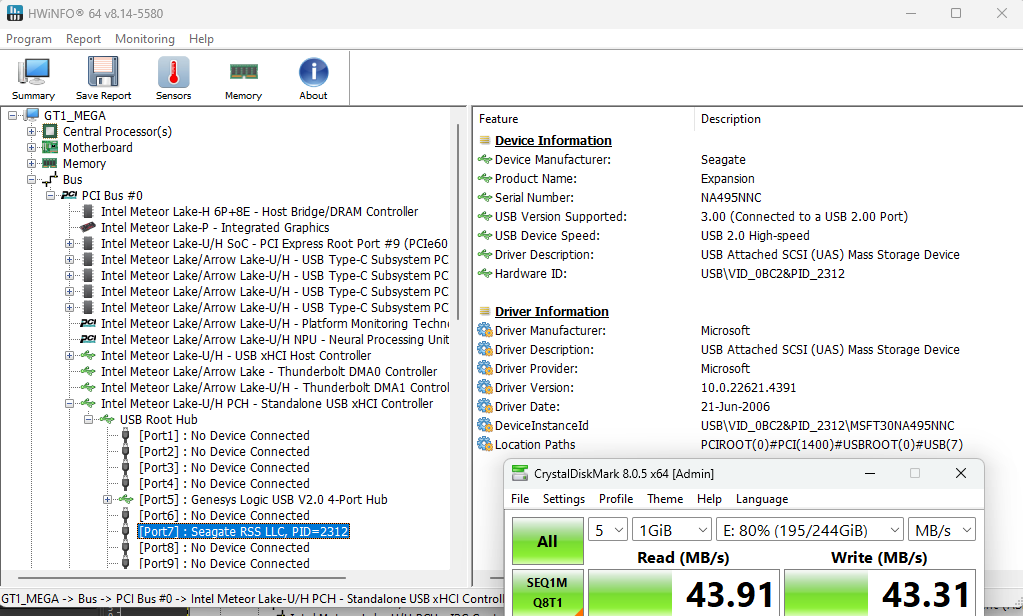Click the Central Processor(s) chip icon
The height and width of the screenshot is (616, 1023).
tap(50, 131)
